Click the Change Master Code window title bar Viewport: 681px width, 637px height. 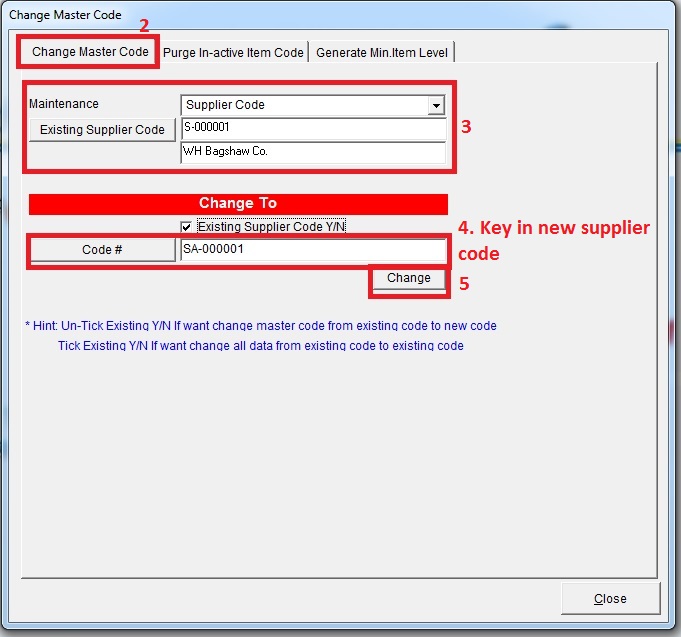[300, 14]
